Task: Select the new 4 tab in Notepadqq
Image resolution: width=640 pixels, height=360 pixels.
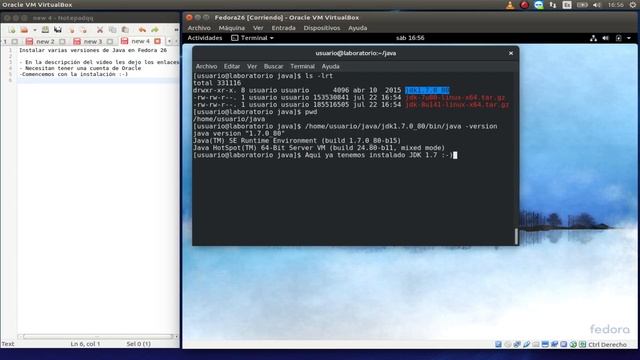Action: 140,41
